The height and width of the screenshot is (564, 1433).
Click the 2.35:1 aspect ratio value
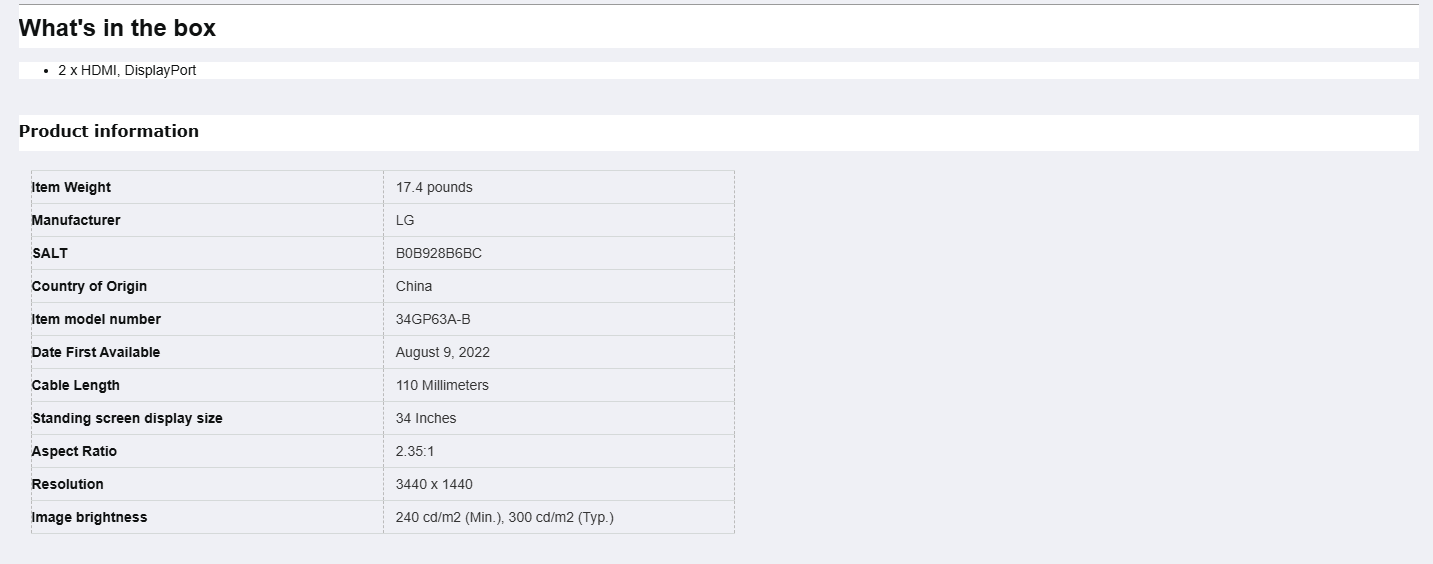[x=415, y=451]
